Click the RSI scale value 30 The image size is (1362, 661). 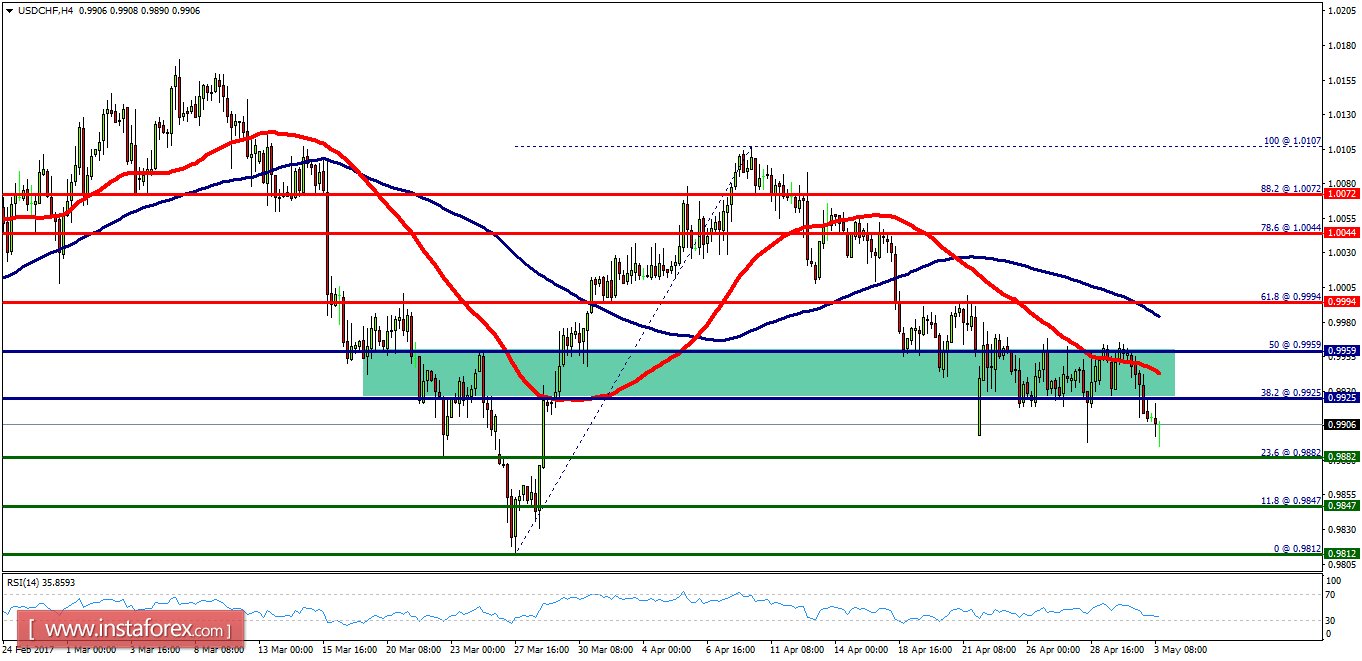coord(1333,620)
